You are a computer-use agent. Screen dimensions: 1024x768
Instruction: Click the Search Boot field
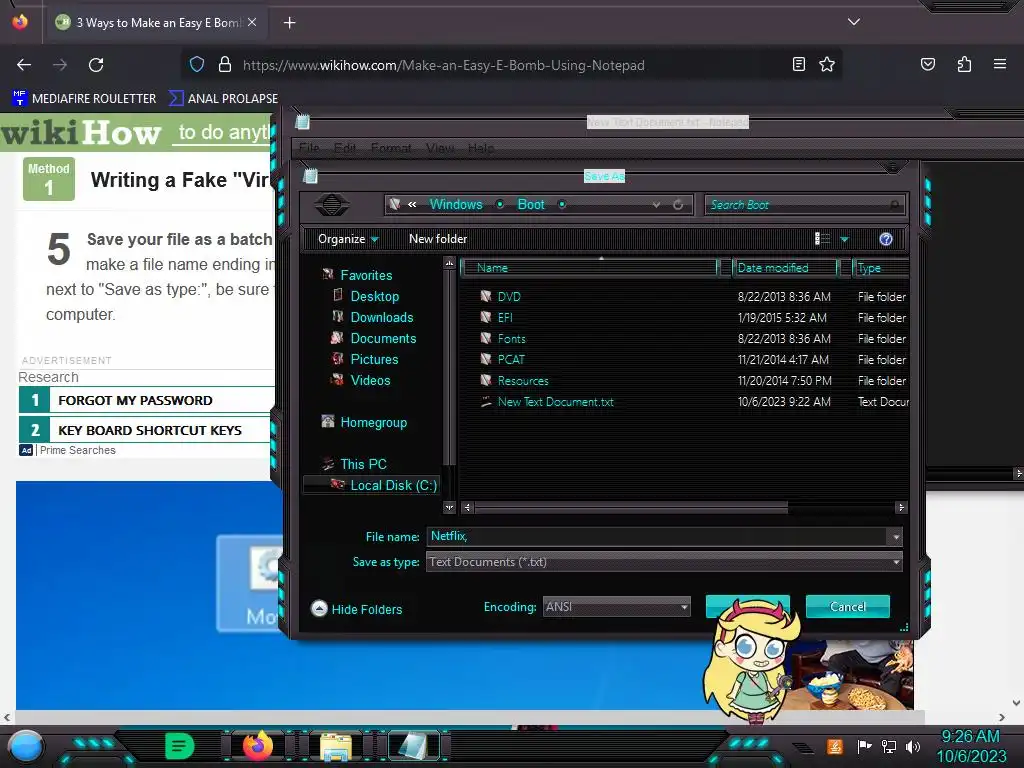(x=805, y=205)
